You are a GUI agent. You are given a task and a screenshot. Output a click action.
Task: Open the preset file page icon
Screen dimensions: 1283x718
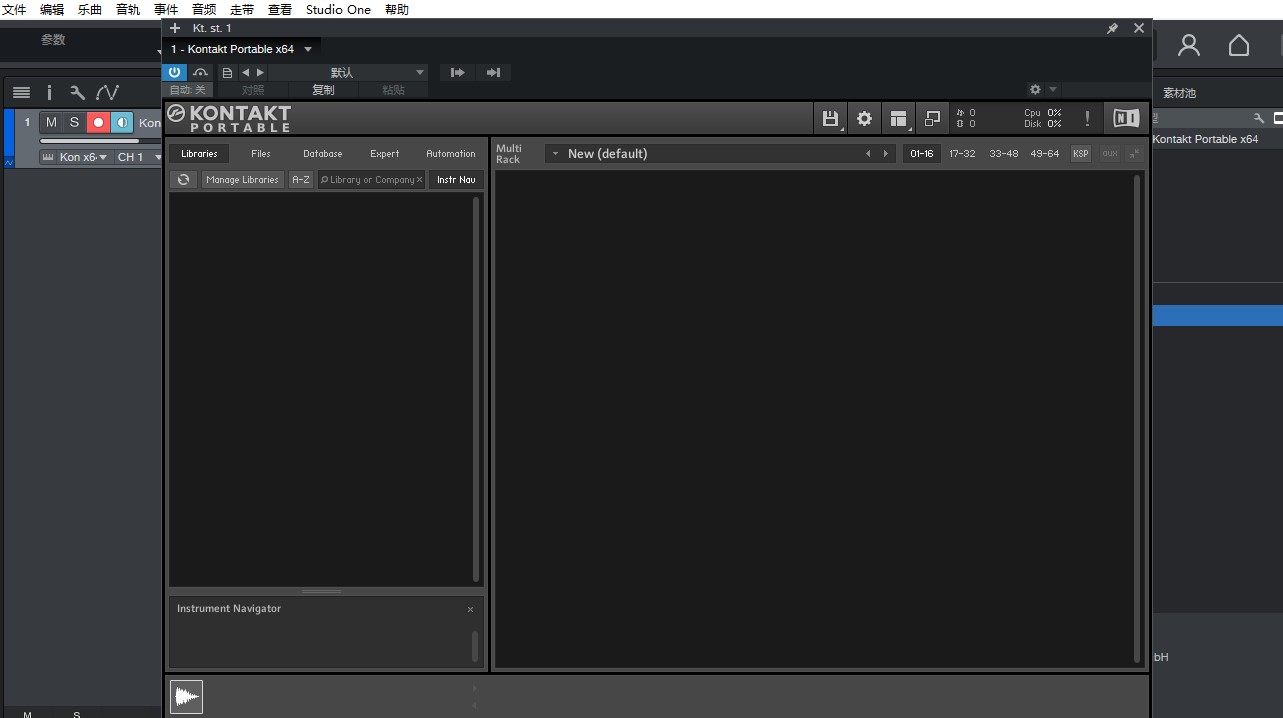click(x=227, y=72)
